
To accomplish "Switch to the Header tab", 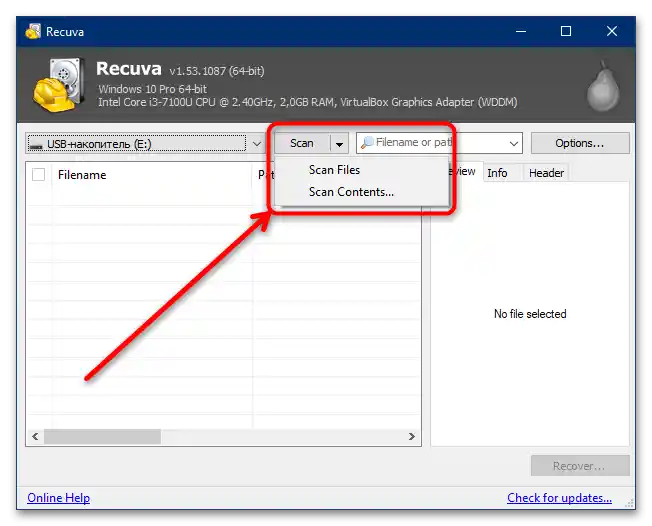I will (x=546, y=173).
